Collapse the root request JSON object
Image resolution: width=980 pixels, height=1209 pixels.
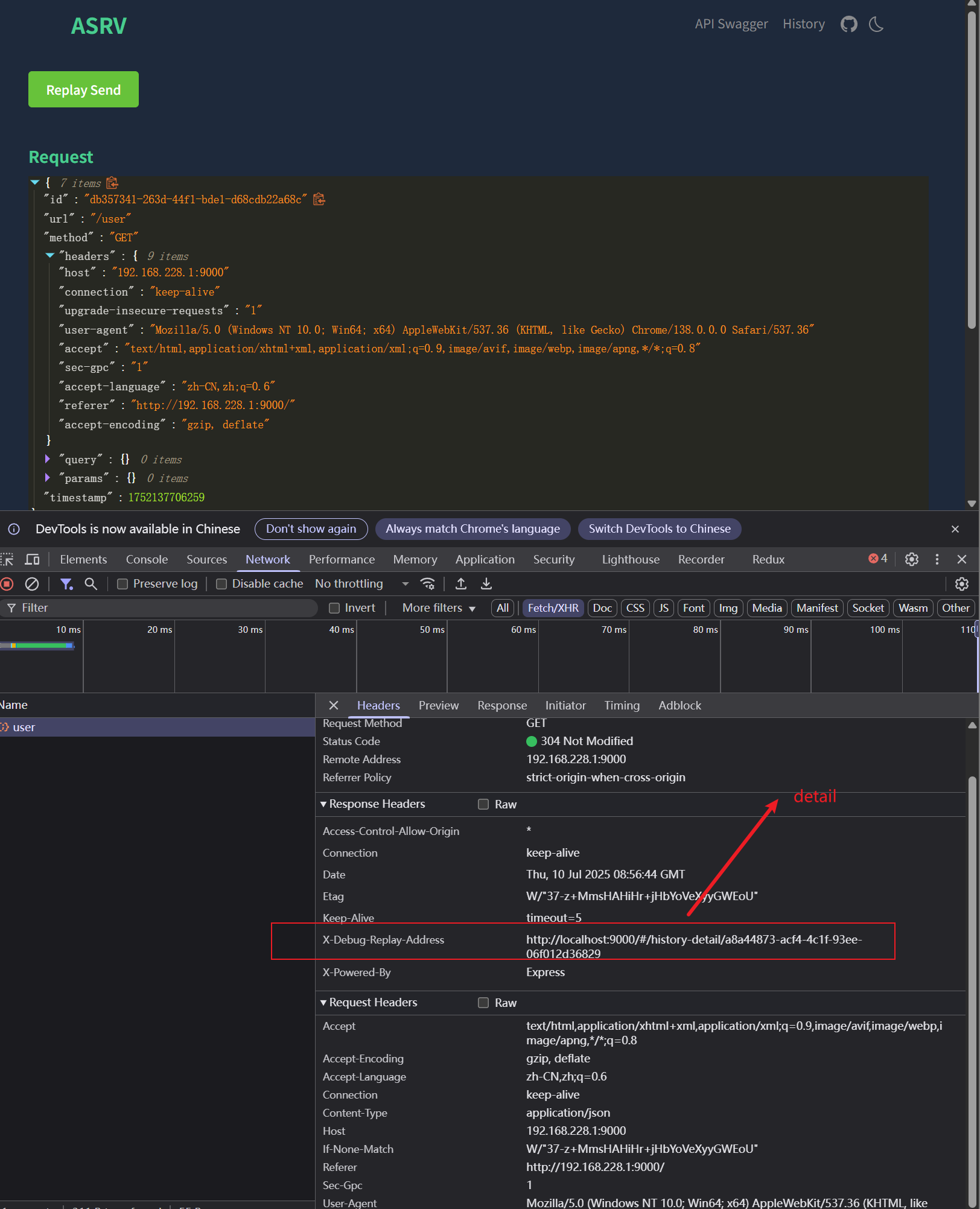(35, 182)
